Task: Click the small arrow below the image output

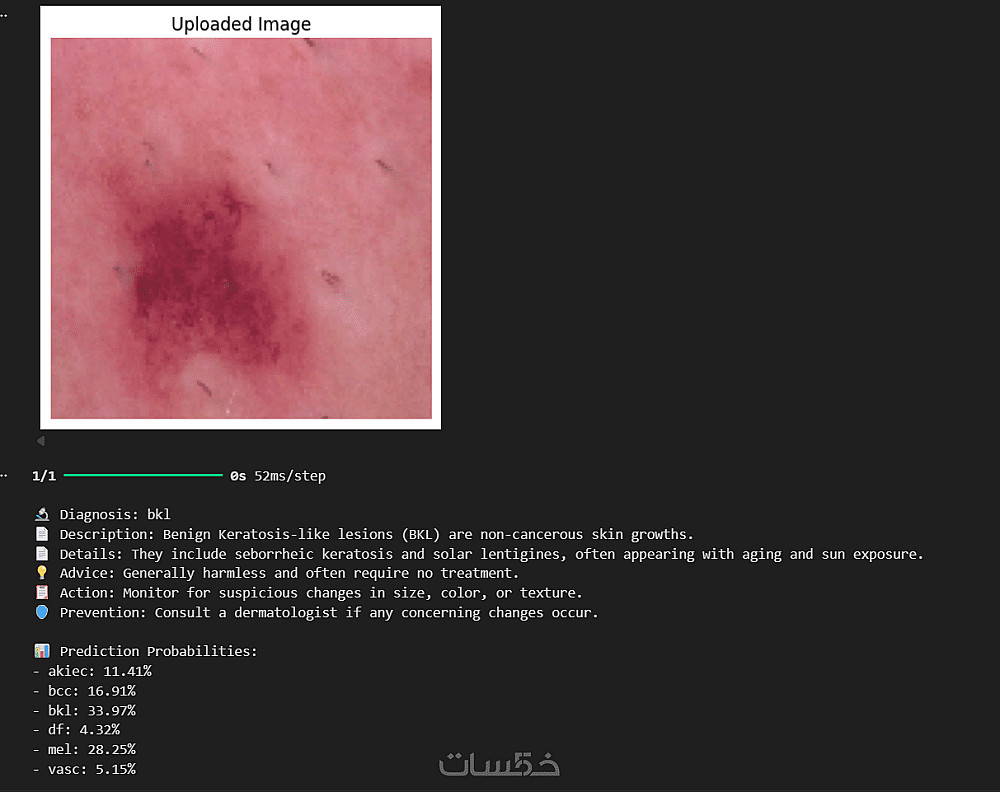Action: click(41, 441)
